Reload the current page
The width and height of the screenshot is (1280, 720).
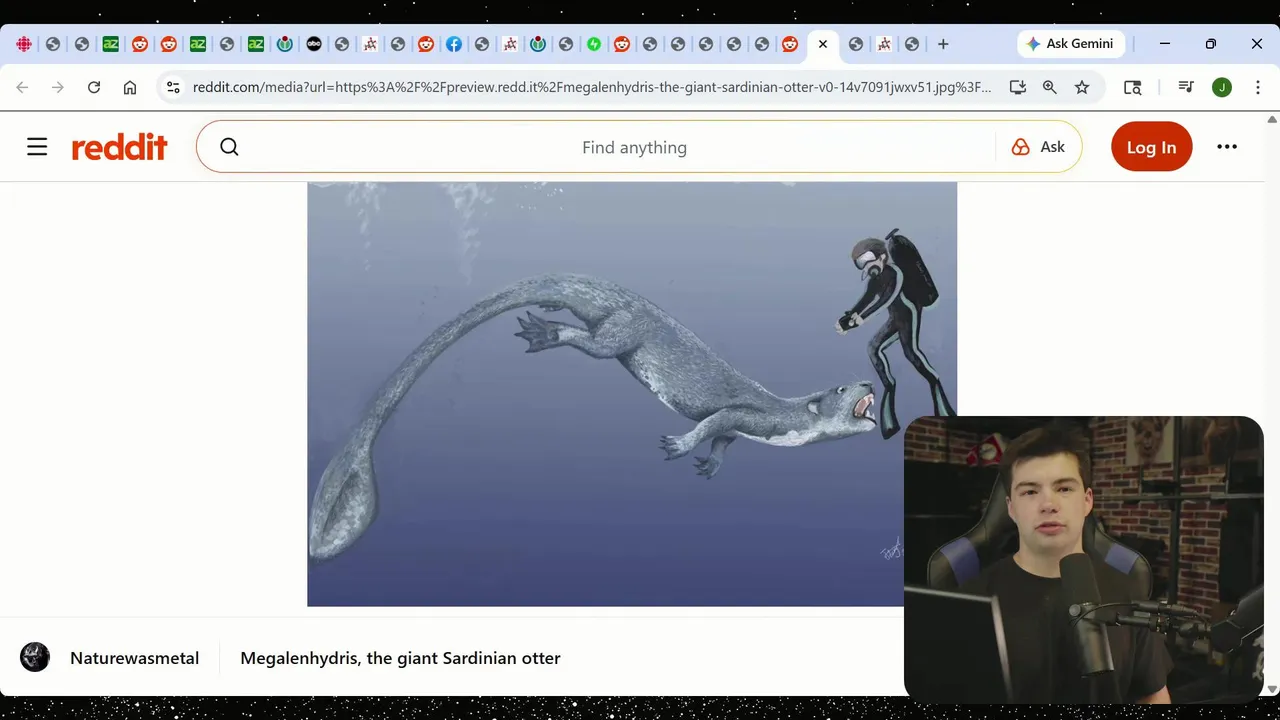tap(94, 87)
